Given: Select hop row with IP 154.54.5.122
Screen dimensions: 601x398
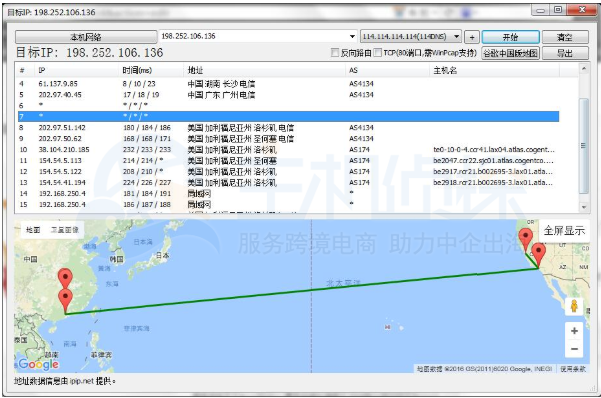Looking at the screenshot, I should 288,171.
